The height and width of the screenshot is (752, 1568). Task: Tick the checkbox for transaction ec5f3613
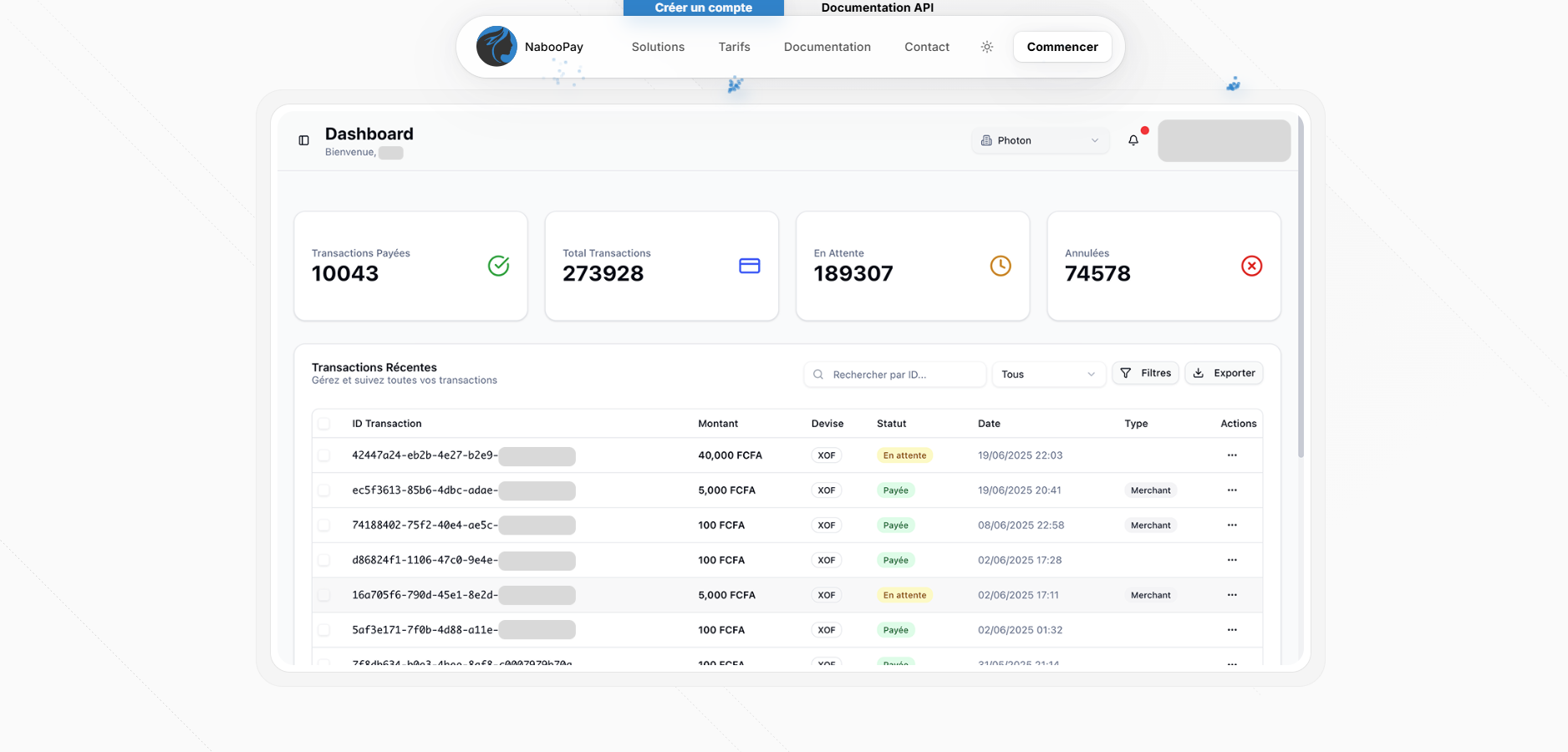click(324, 490)
